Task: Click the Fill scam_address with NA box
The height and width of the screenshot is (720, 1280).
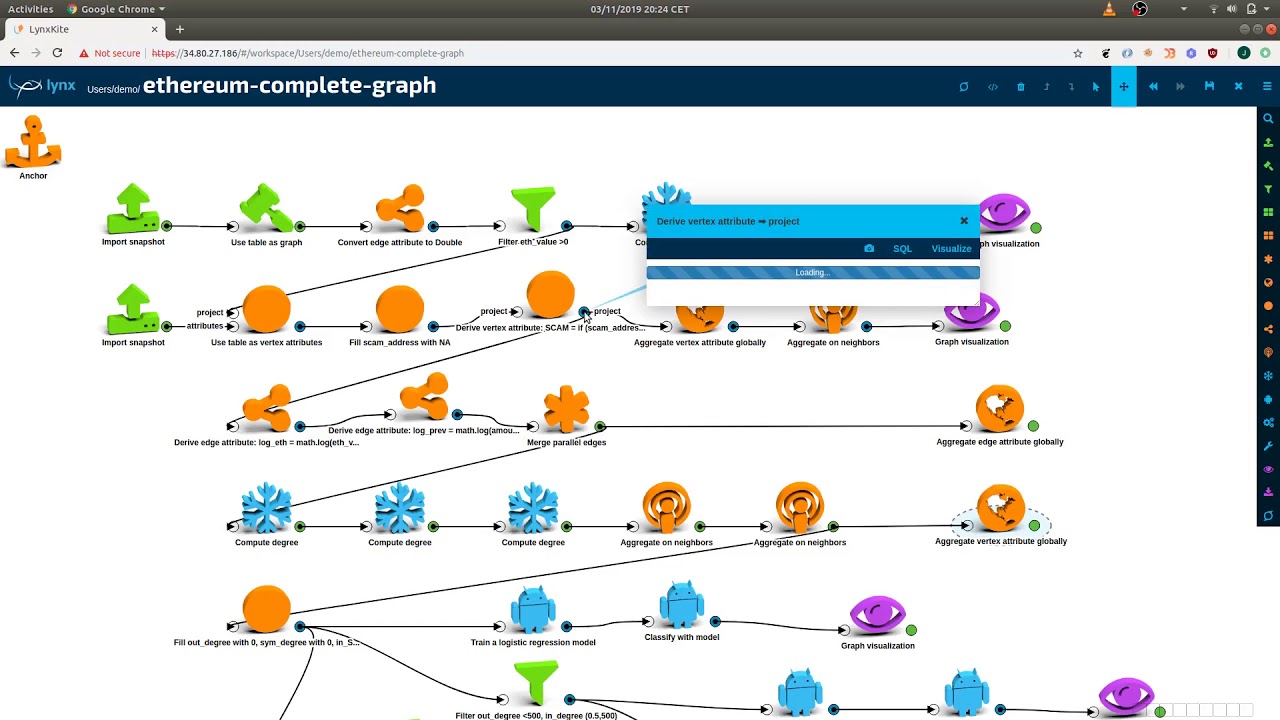Action: click(x=400, y=309)
